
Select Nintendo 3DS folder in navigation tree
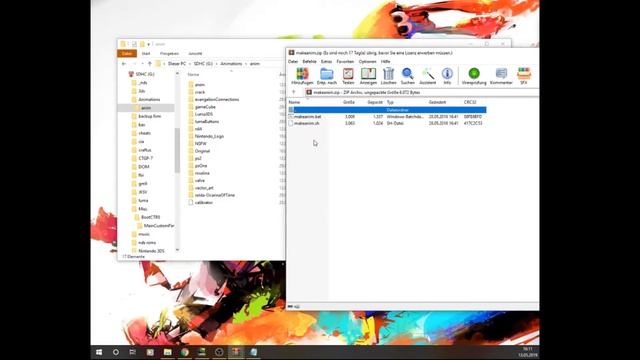click(x=148, y=251)
